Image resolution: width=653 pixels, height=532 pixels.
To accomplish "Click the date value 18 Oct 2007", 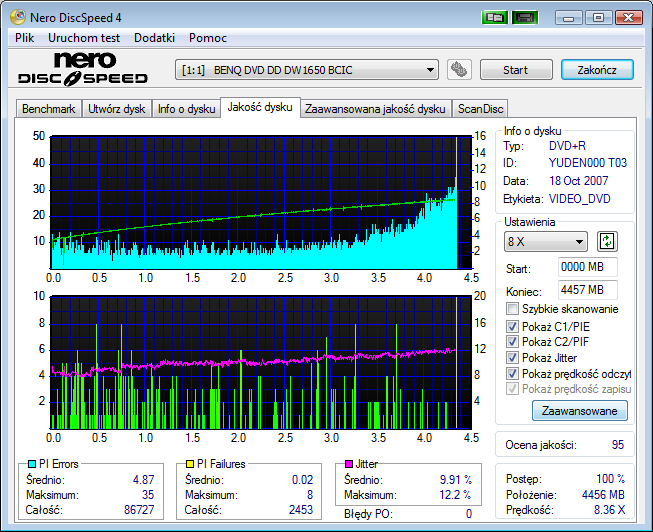I will click(x=578, y=181).
